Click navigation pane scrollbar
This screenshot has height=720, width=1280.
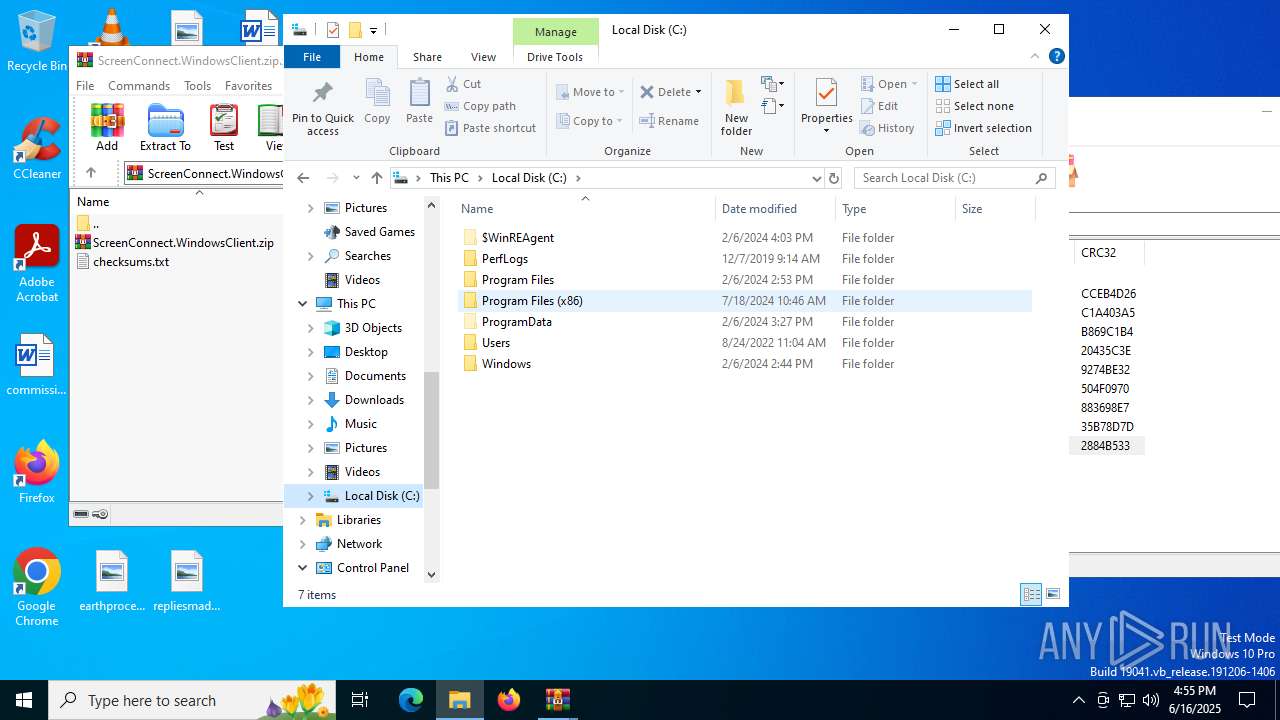[x=432, y=430]
